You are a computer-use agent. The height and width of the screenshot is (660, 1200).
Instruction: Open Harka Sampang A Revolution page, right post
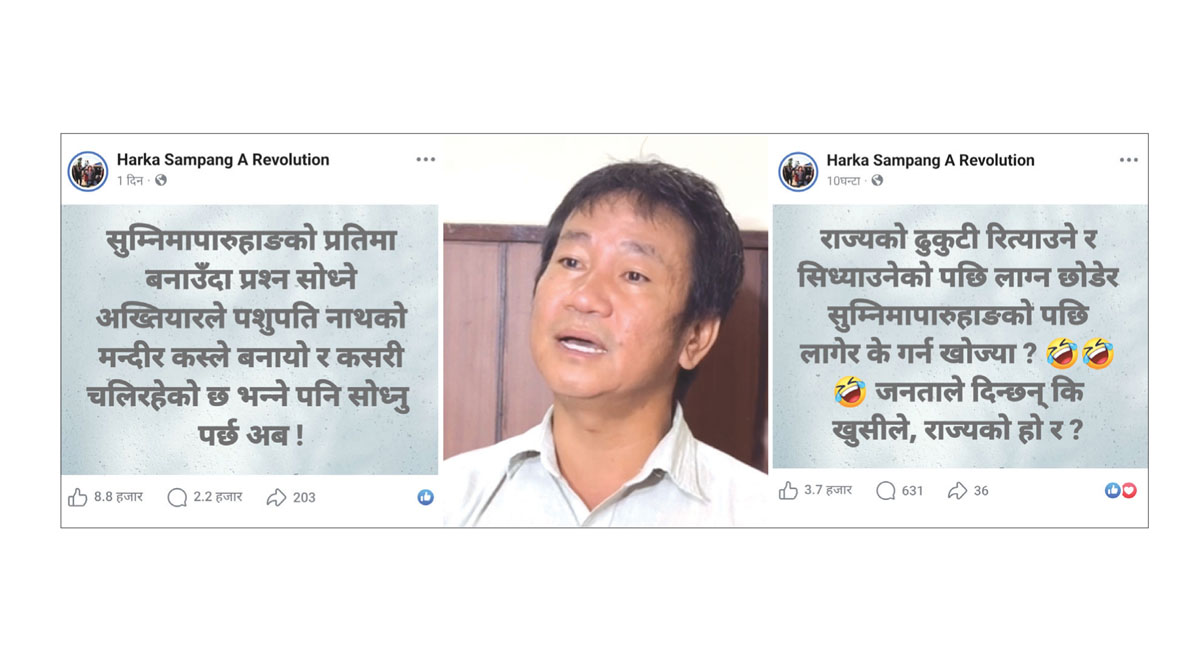click(x=931, y=160)
